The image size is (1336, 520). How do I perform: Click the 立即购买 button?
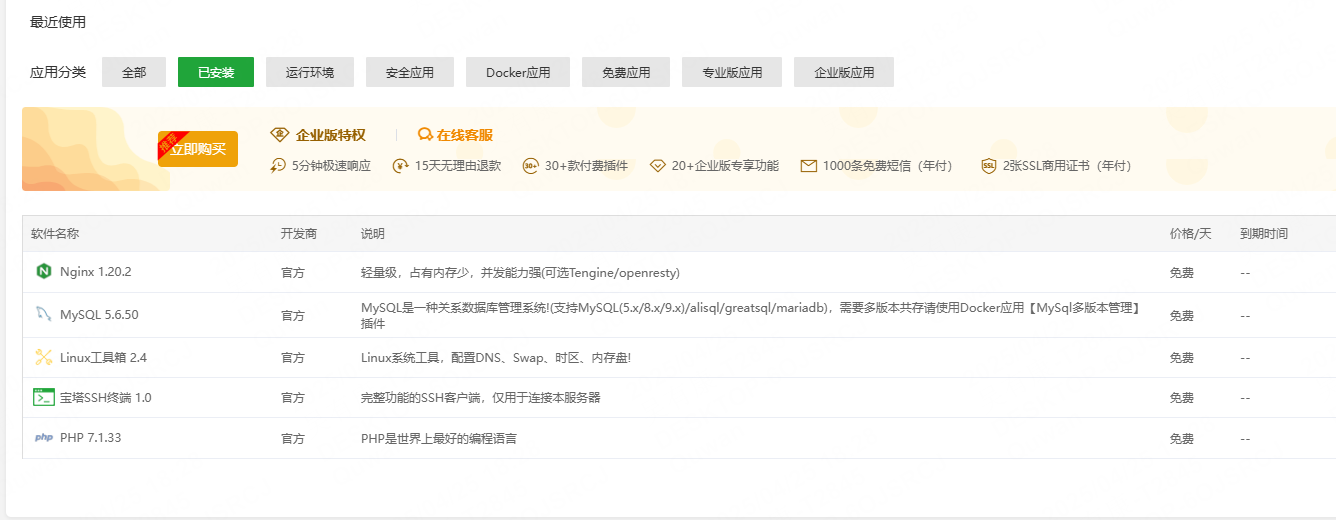(x=198, y=149)
